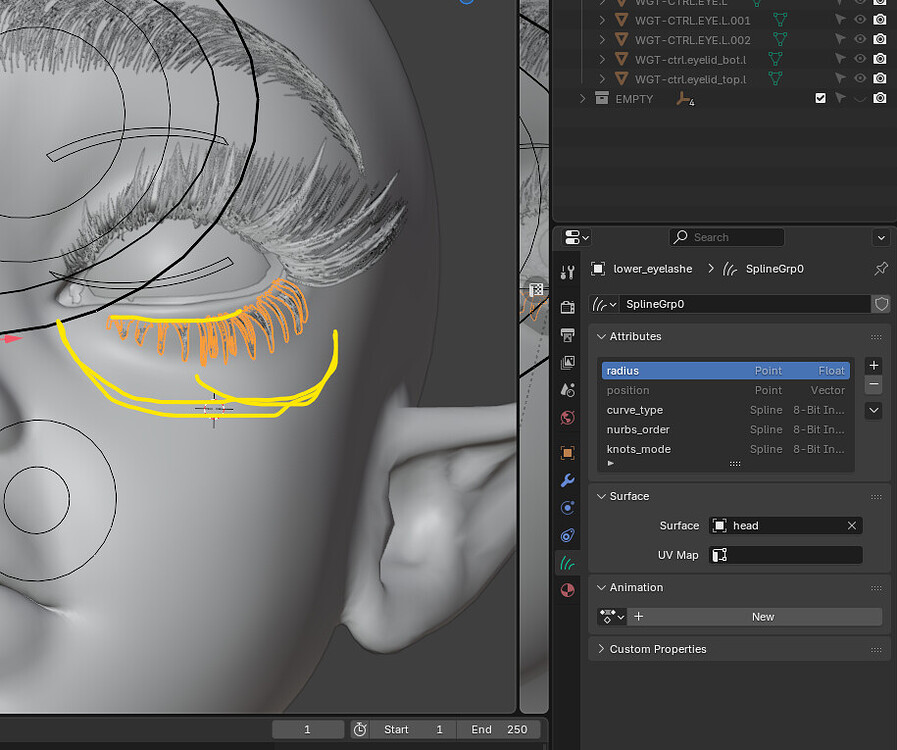
Task: Click the orange object icon of WGT-CTRL.EYE.L.001
Action: 621,20
